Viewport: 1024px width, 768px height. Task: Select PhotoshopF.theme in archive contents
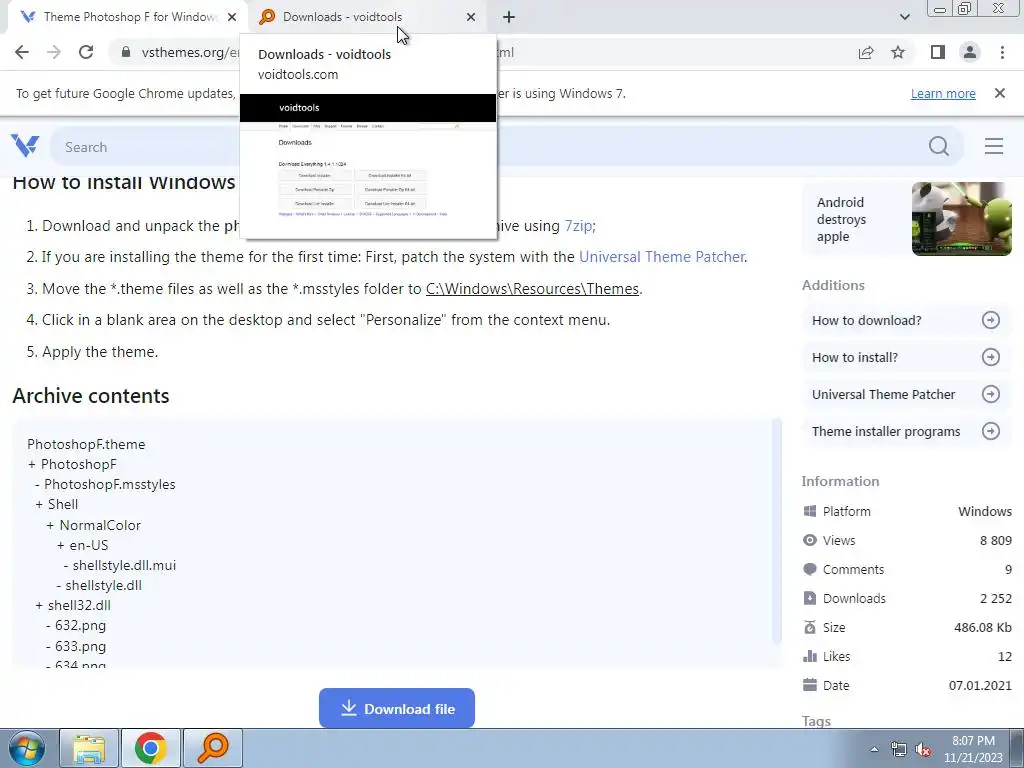coord(86,444)
